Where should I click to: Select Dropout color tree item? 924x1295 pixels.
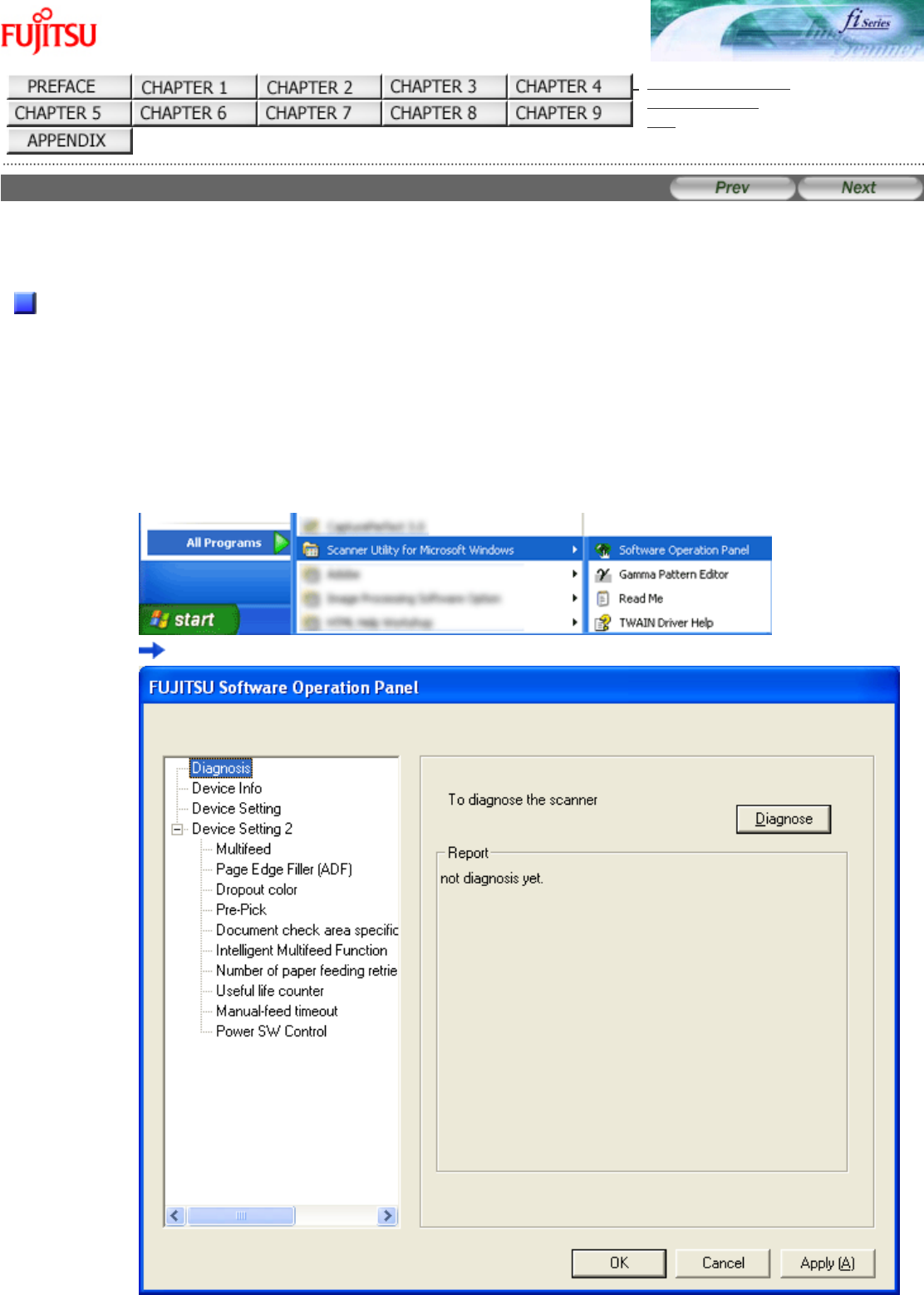click(x=256, y=889)
